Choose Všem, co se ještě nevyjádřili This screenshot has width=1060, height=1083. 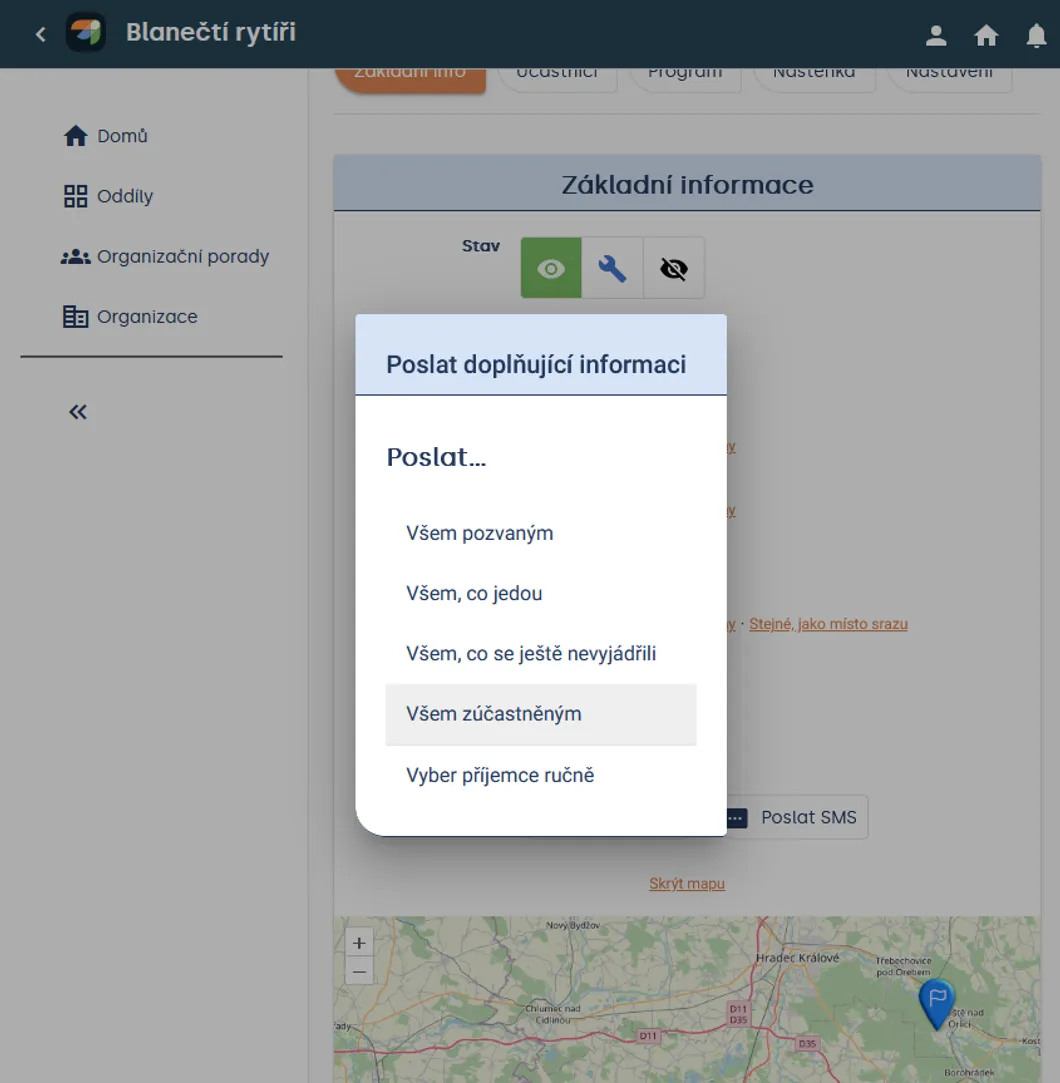(x=541, y=653)
